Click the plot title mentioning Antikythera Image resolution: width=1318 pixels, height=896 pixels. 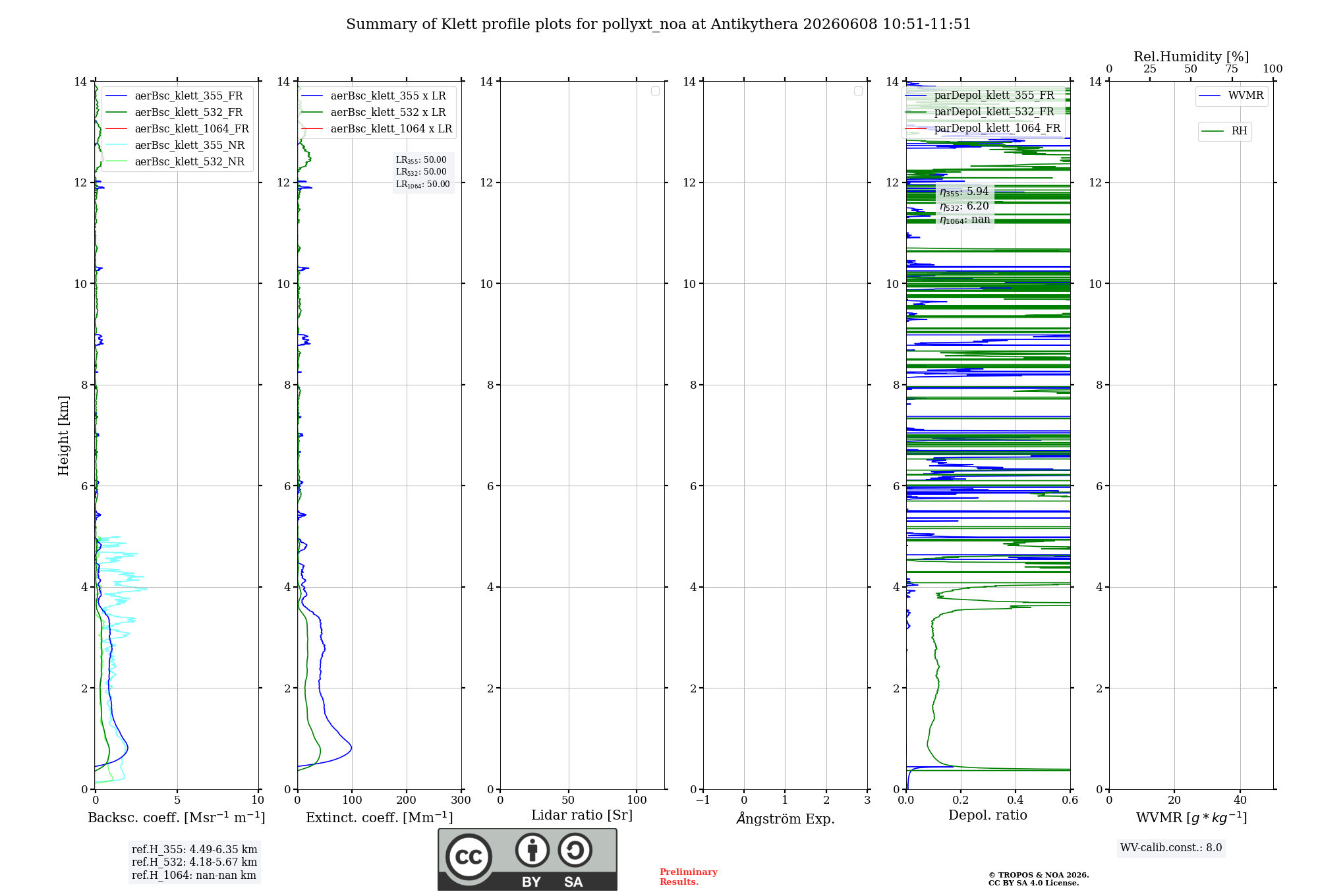[x=658, y=24]
